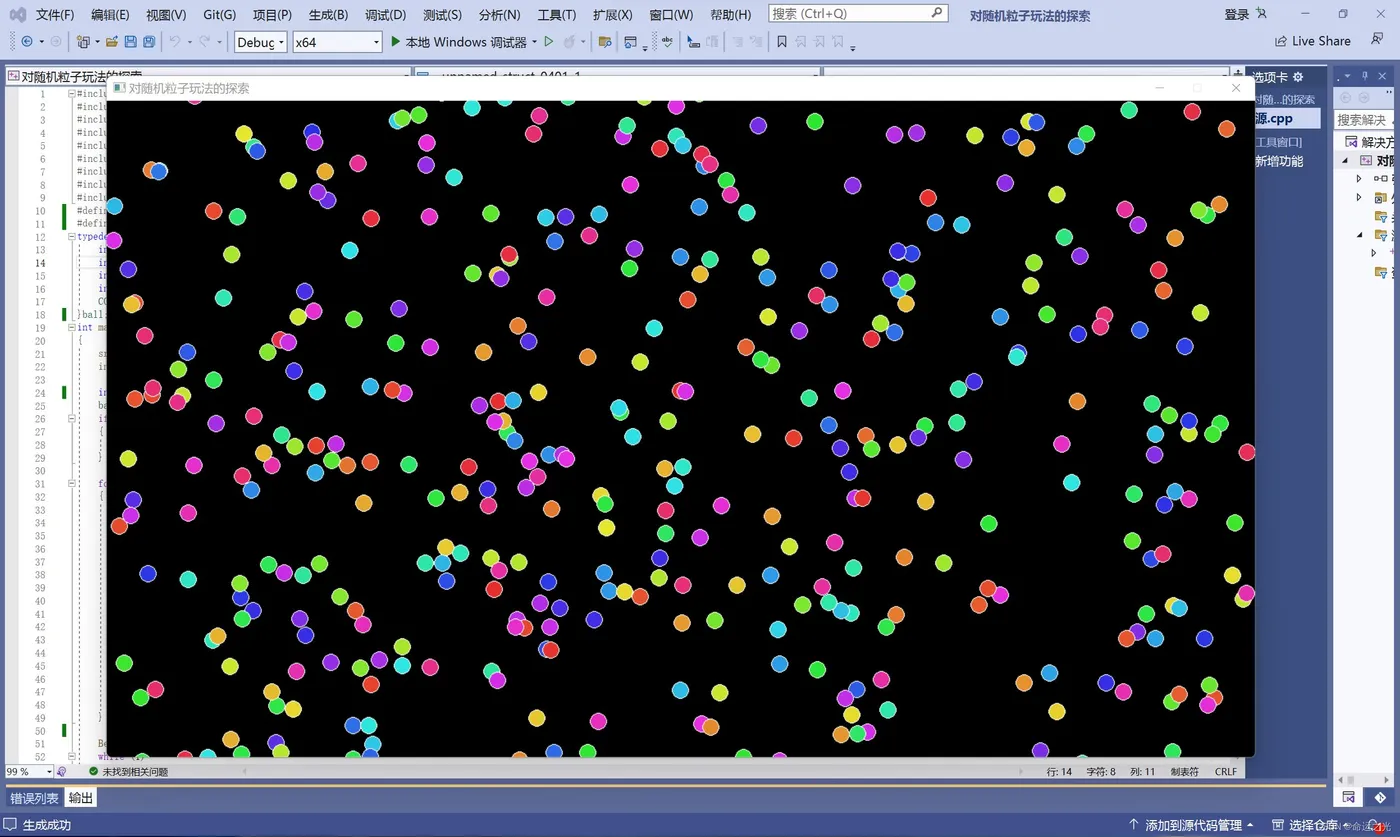Click the 搜索解决 search field in Solution Explorer
The image size is (1400, 837).
(1365, 119)
